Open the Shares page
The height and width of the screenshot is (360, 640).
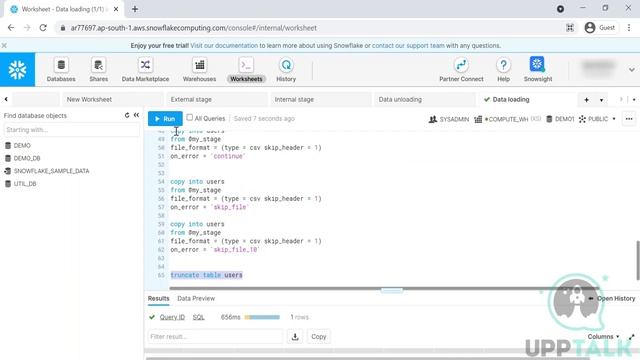click(x=98, y=70)
